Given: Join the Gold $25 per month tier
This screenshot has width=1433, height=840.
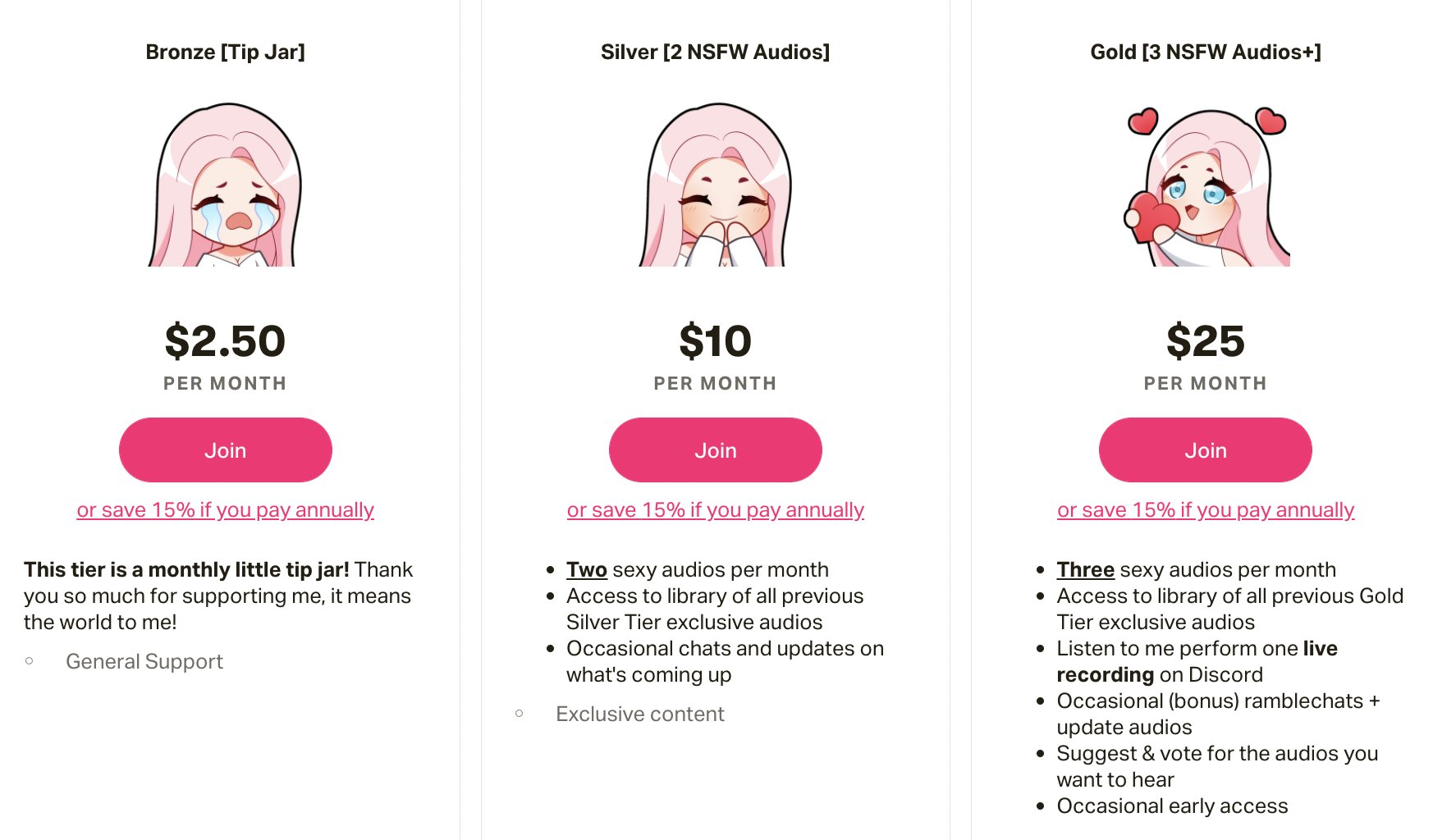Looking at the screenshot, I should [1205, 450].
